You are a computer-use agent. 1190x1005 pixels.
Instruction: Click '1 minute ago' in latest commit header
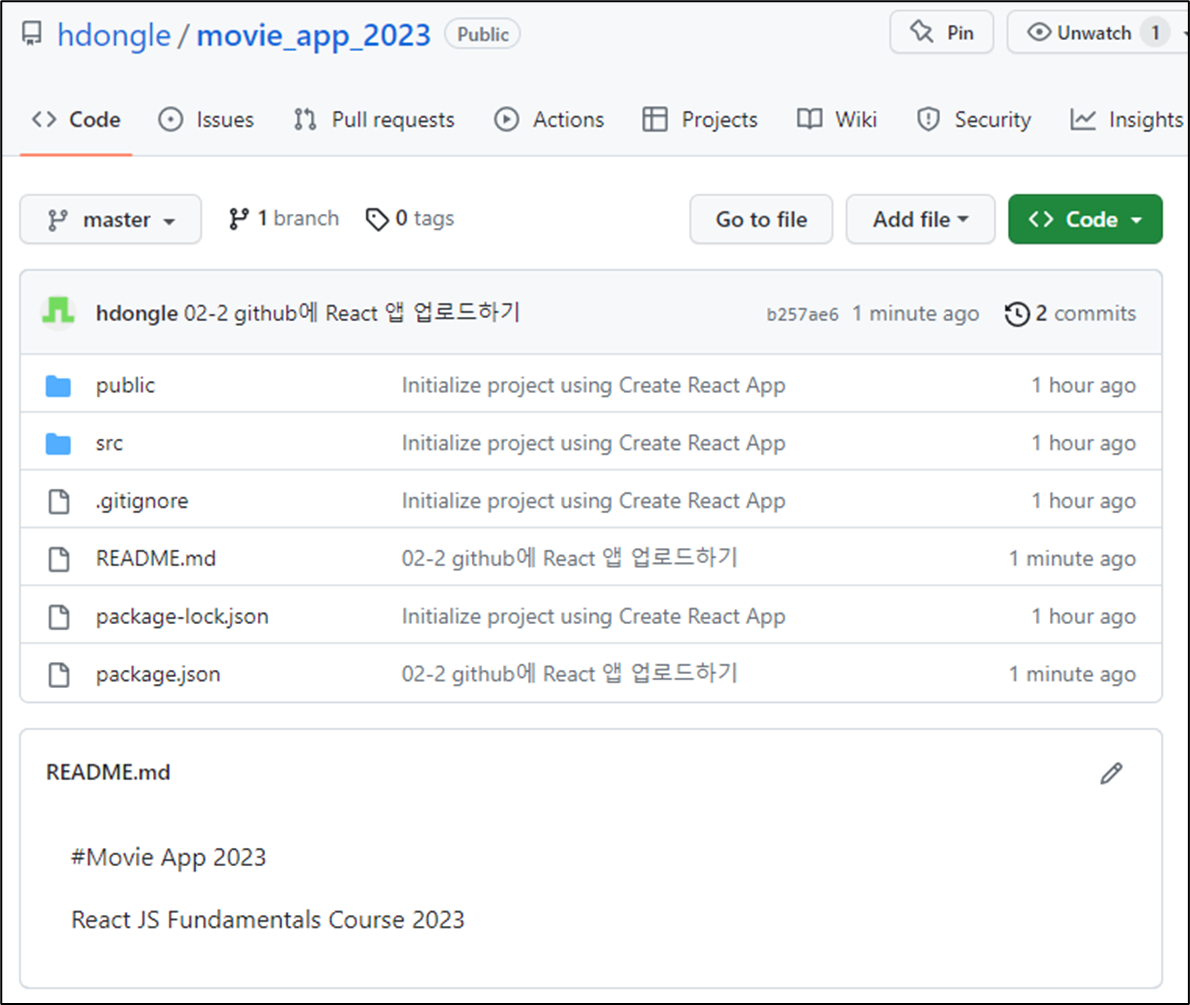pos(915,313)
